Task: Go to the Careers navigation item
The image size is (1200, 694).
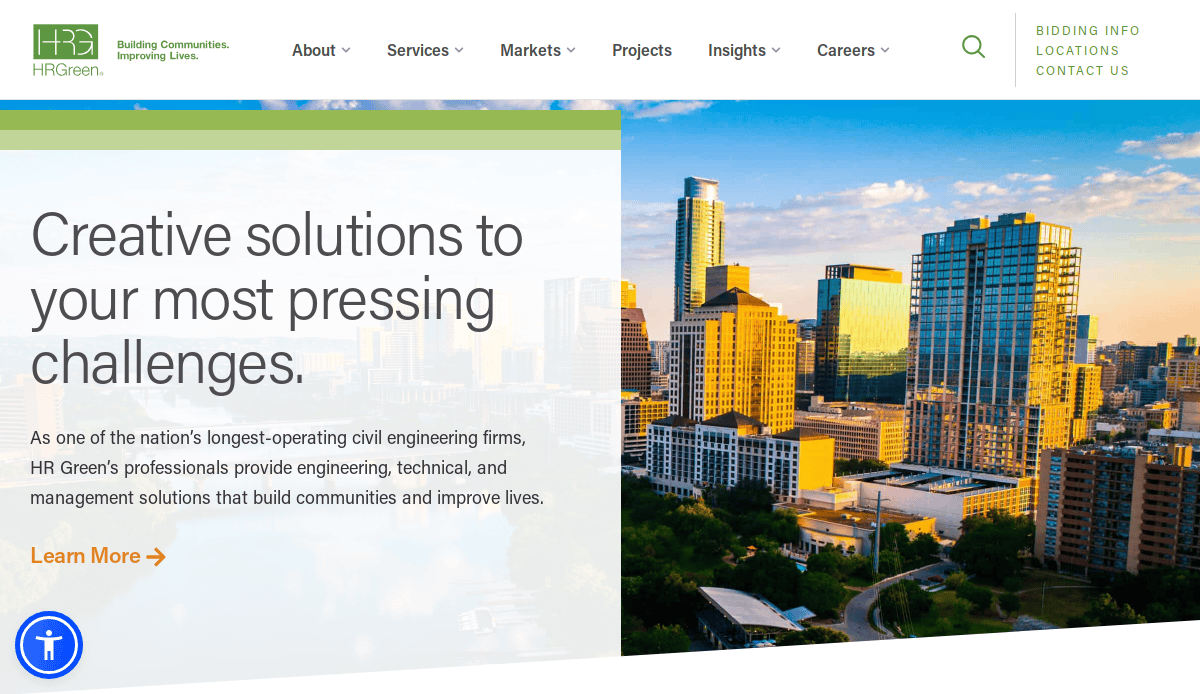Action: 845,50
